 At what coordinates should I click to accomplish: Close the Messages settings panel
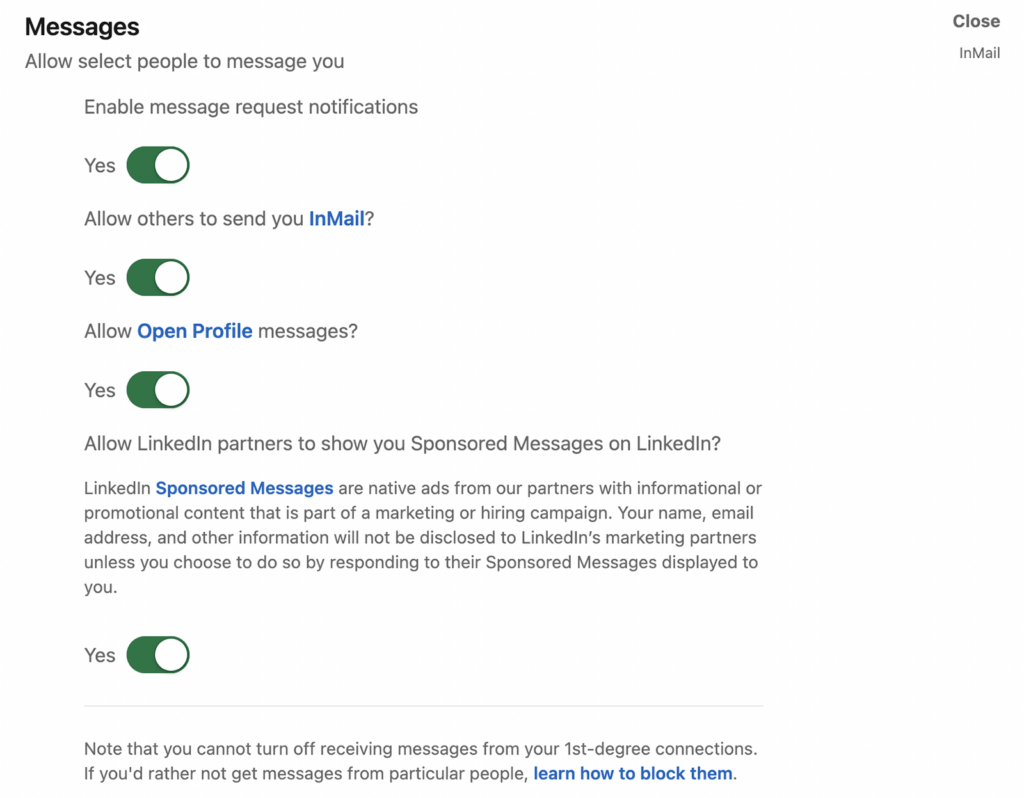click(976, 20)
